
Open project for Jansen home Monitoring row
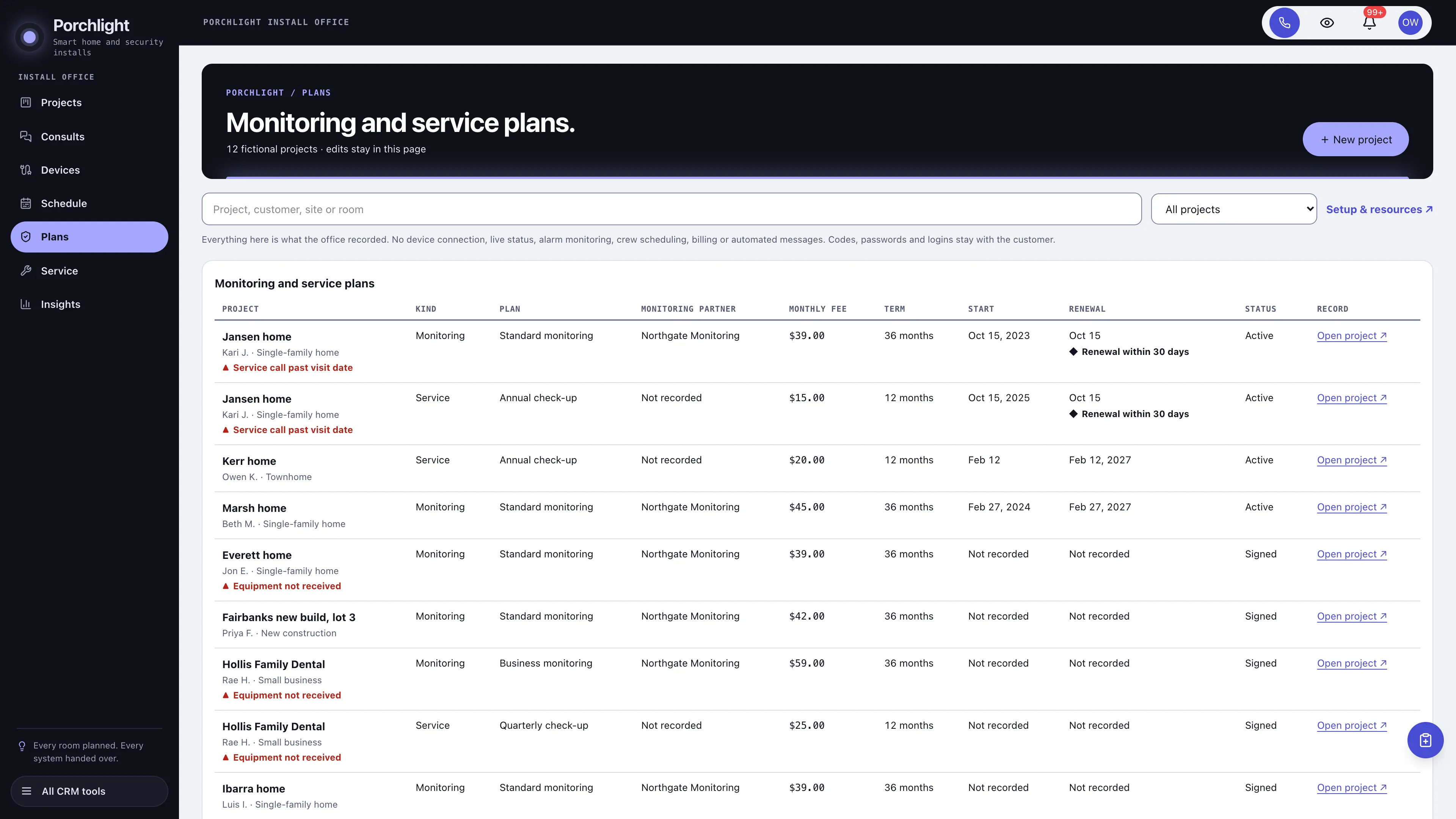(x=1351, y=335)
